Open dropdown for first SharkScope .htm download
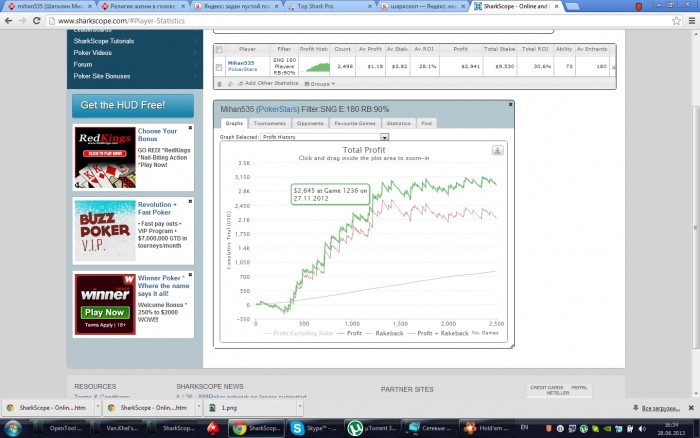700x438 pixels. pyautogui.click(x=97, y=407)
